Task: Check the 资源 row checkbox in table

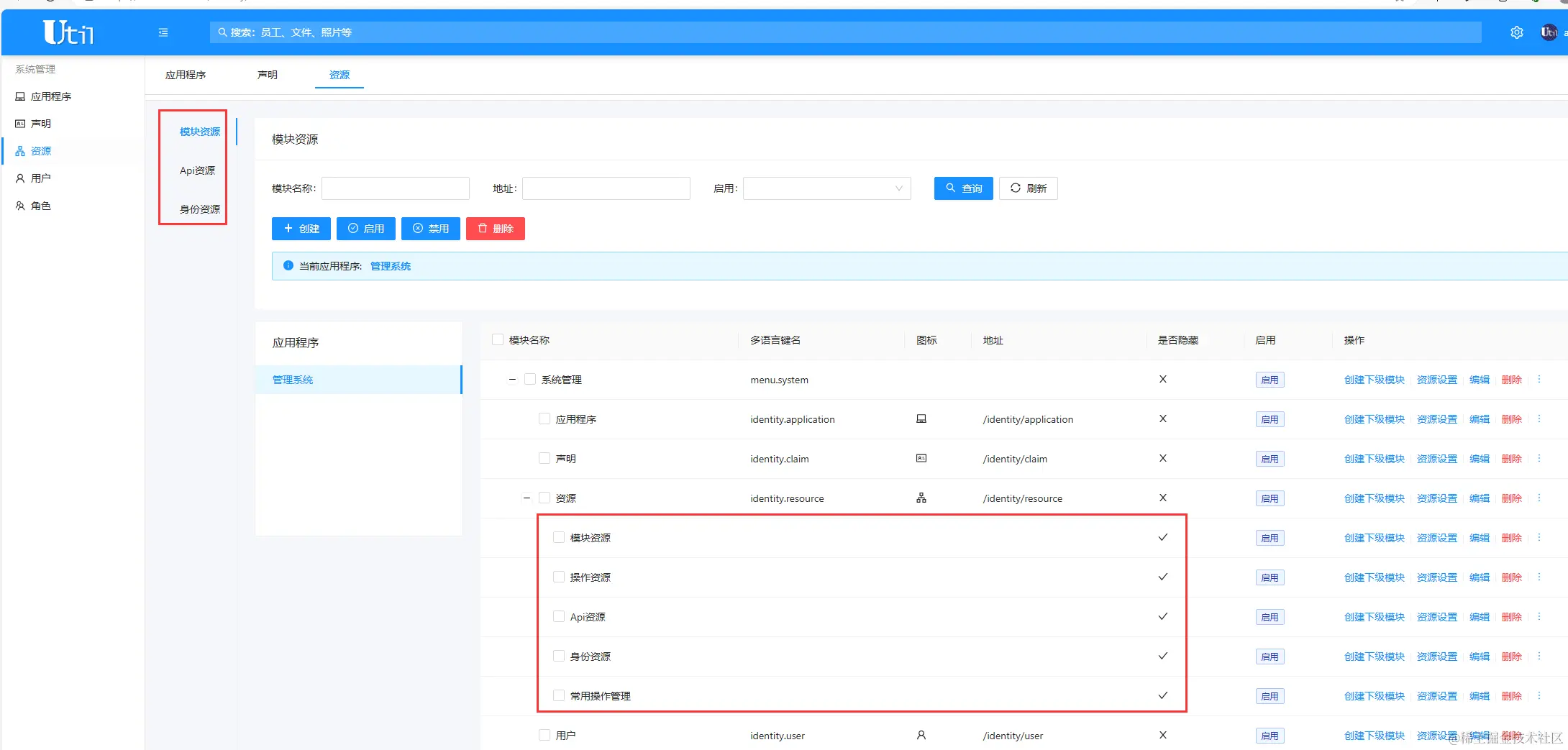Action: [544, 498]
